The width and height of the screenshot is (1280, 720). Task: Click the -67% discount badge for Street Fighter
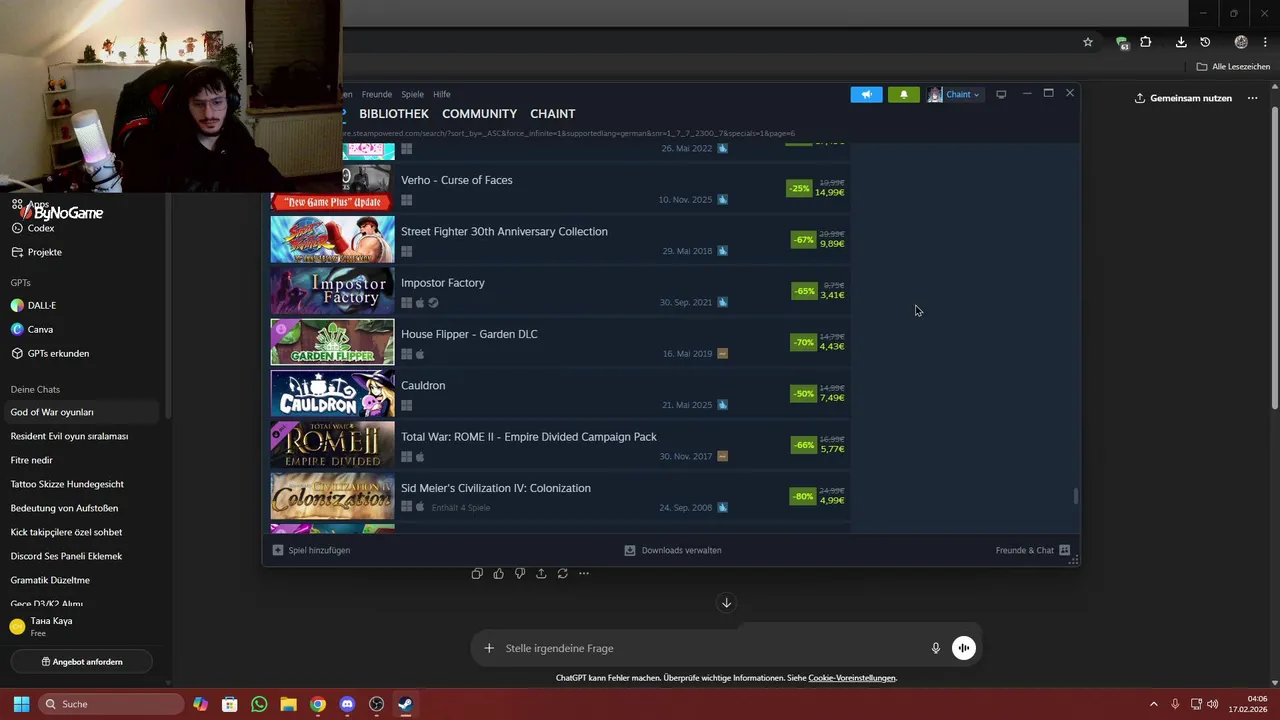pos(803,240)
